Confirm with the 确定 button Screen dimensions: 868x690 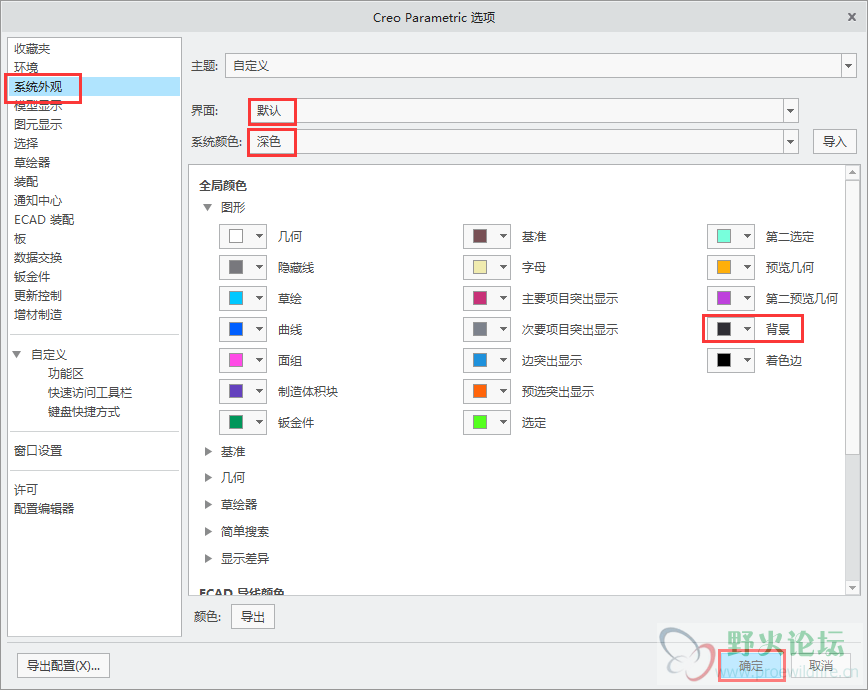(751, 665)
